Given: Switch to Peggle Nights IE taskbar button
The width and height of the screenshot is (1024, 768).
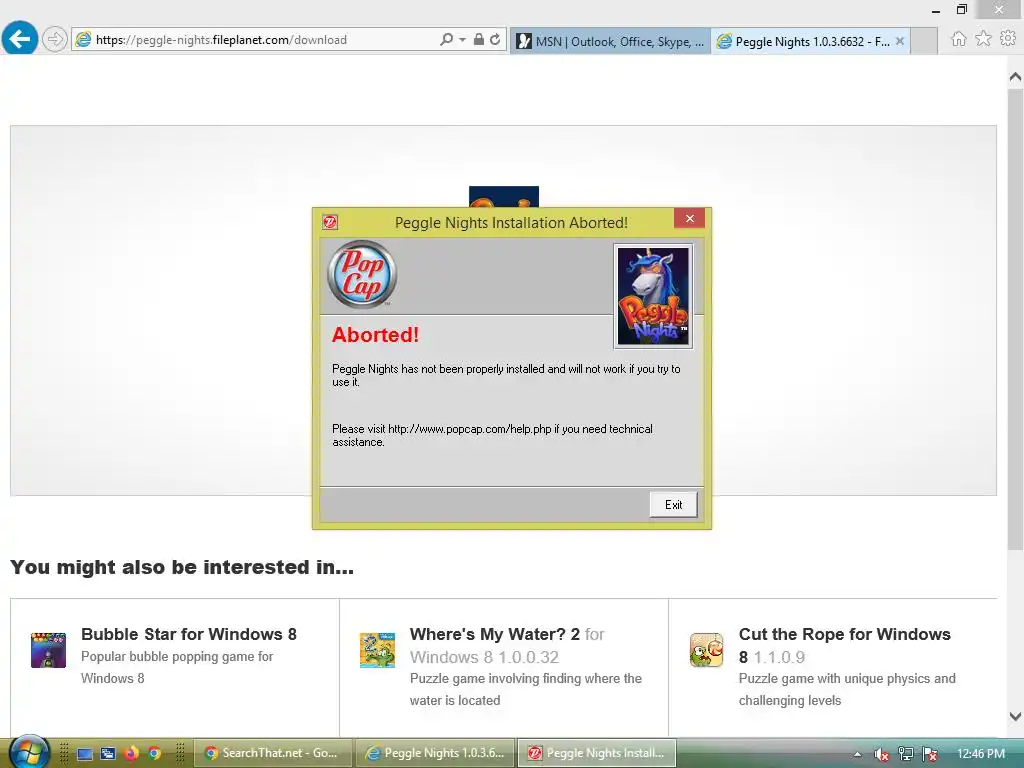Looking at the screenshot, I should 435,753.
